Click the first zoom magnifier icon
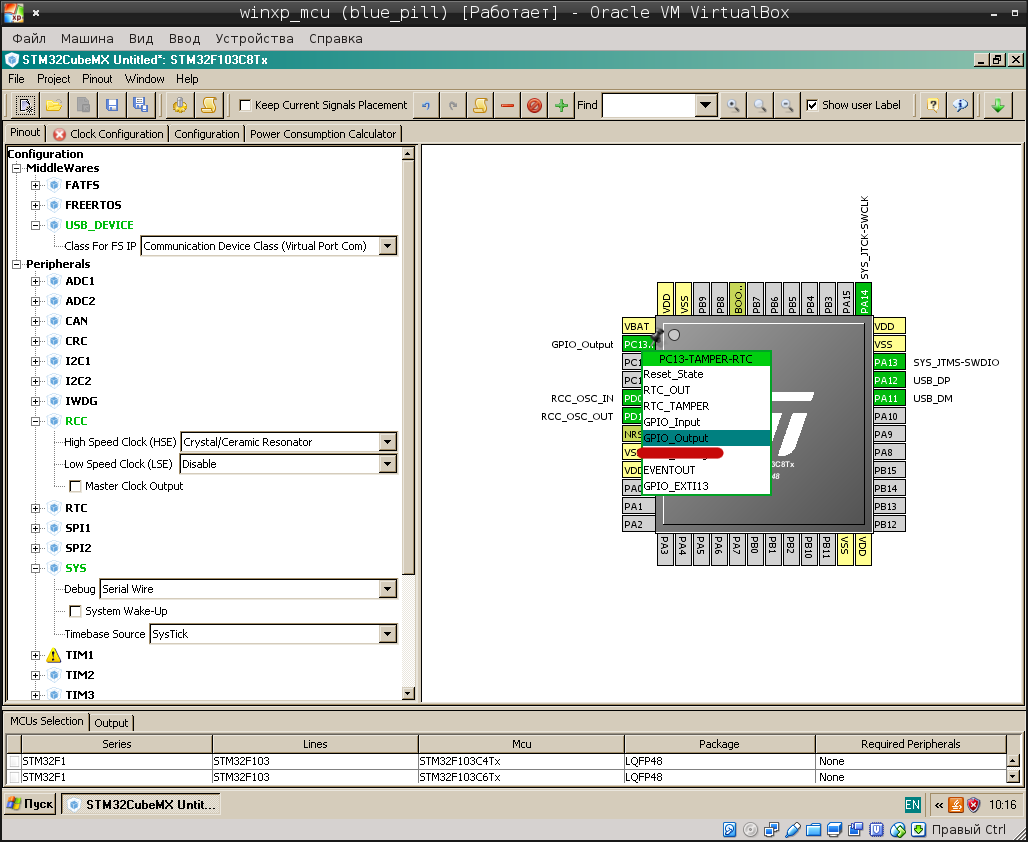The height and width of the screenshot is (842, 1028). point(733,105)
